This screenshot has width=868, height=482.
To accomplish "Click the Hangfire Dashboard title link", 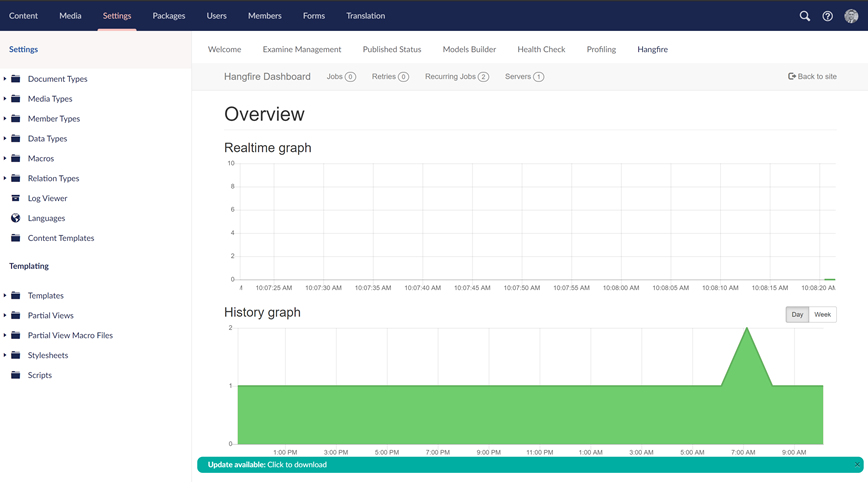I will (267, 76).
